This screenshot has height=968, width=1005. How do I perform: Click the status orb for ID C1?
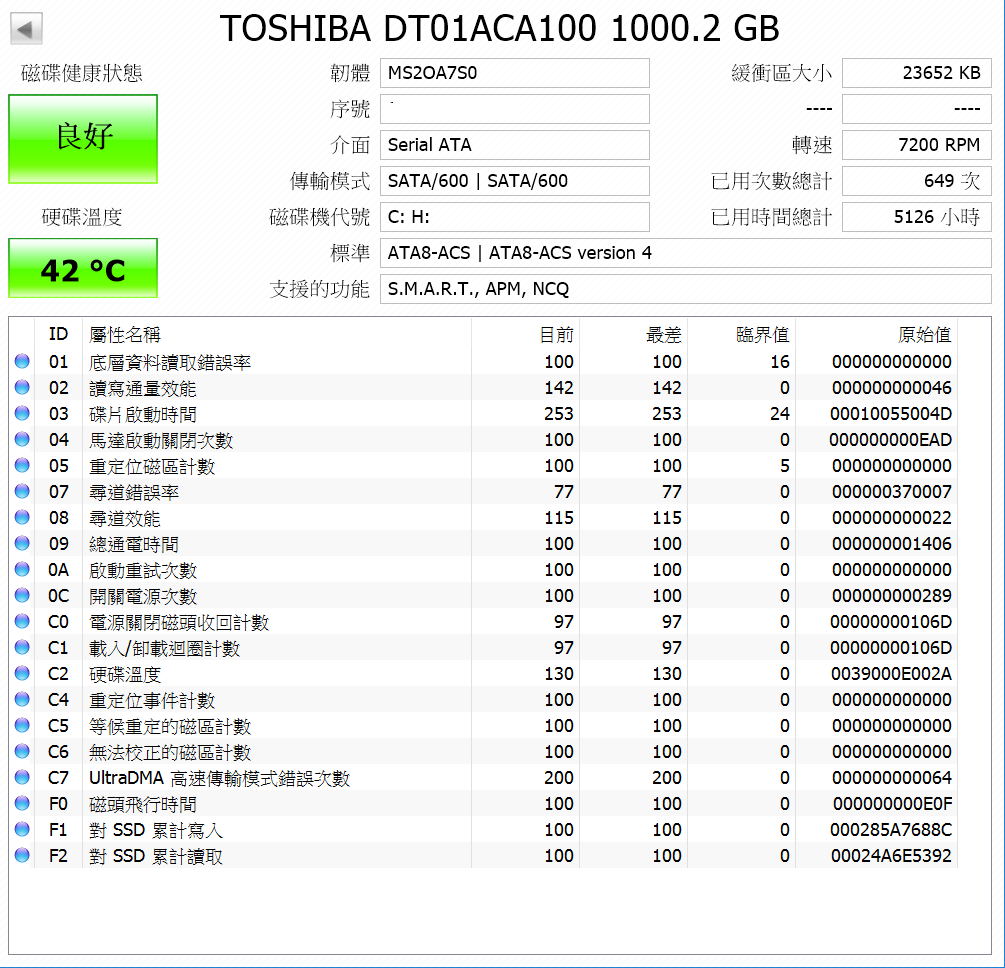tap(22, 647)
